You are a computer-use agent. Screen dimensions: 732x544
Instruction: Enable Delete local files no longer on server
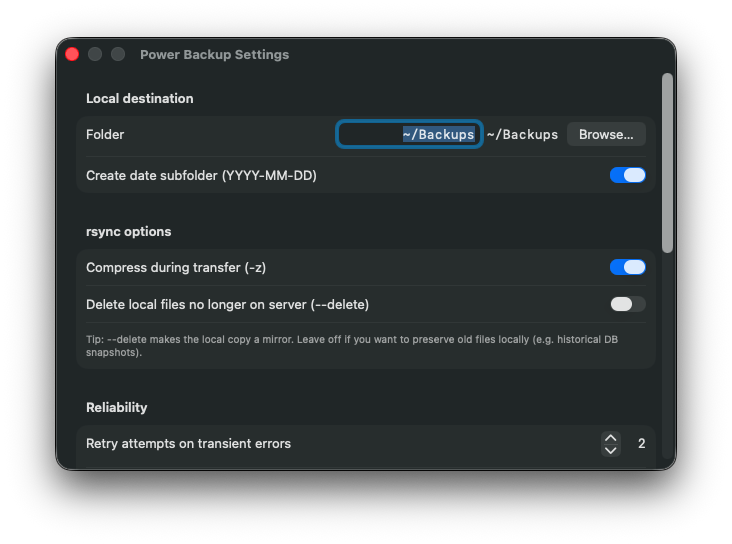pos(628,304)
